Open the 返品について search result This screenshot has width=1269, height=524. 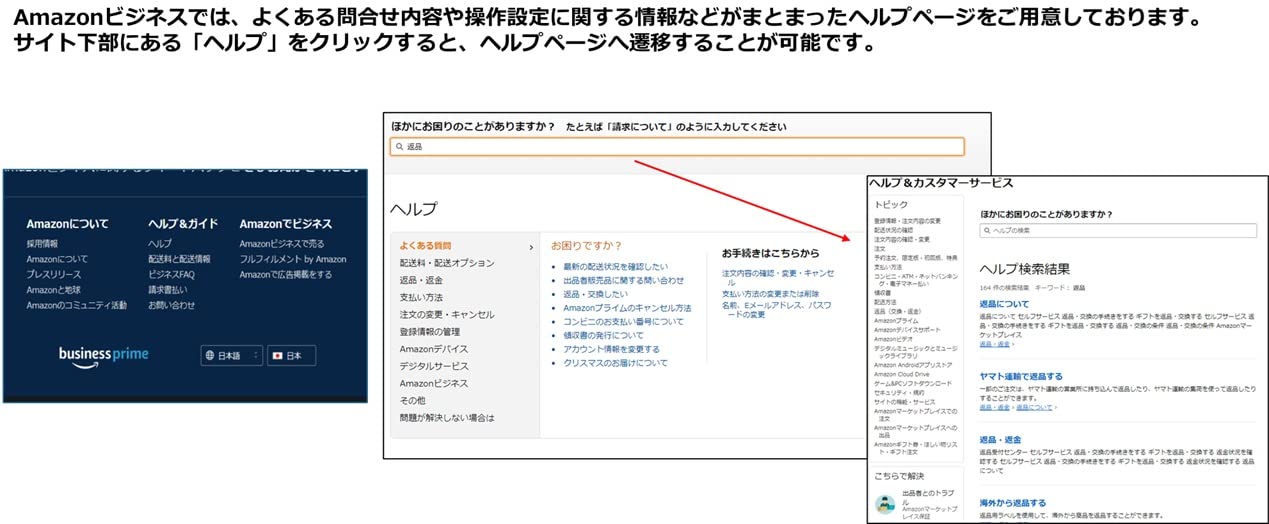[x=1004, y=303]
